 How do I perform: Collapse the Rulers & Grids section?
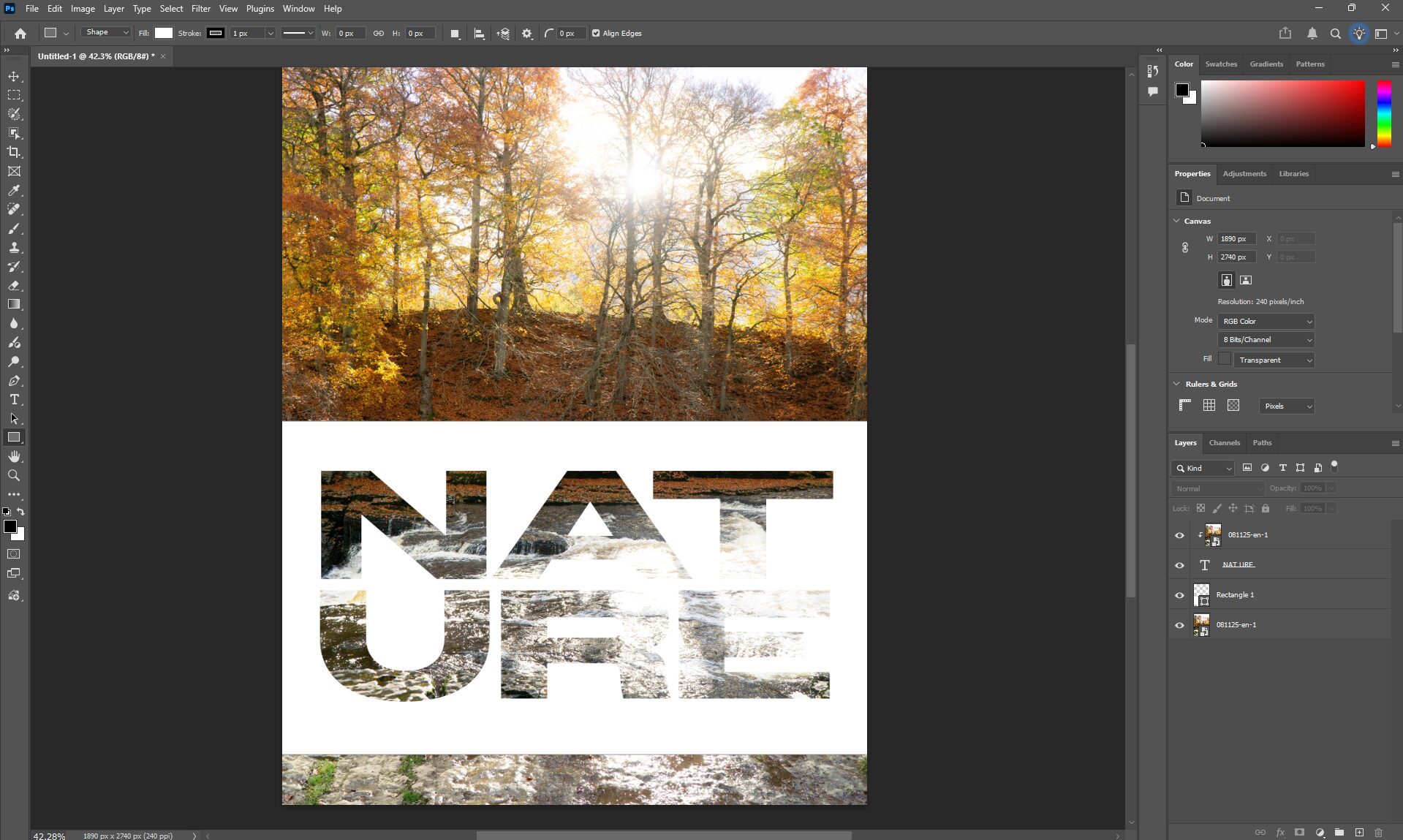(x=1176, y=384)
